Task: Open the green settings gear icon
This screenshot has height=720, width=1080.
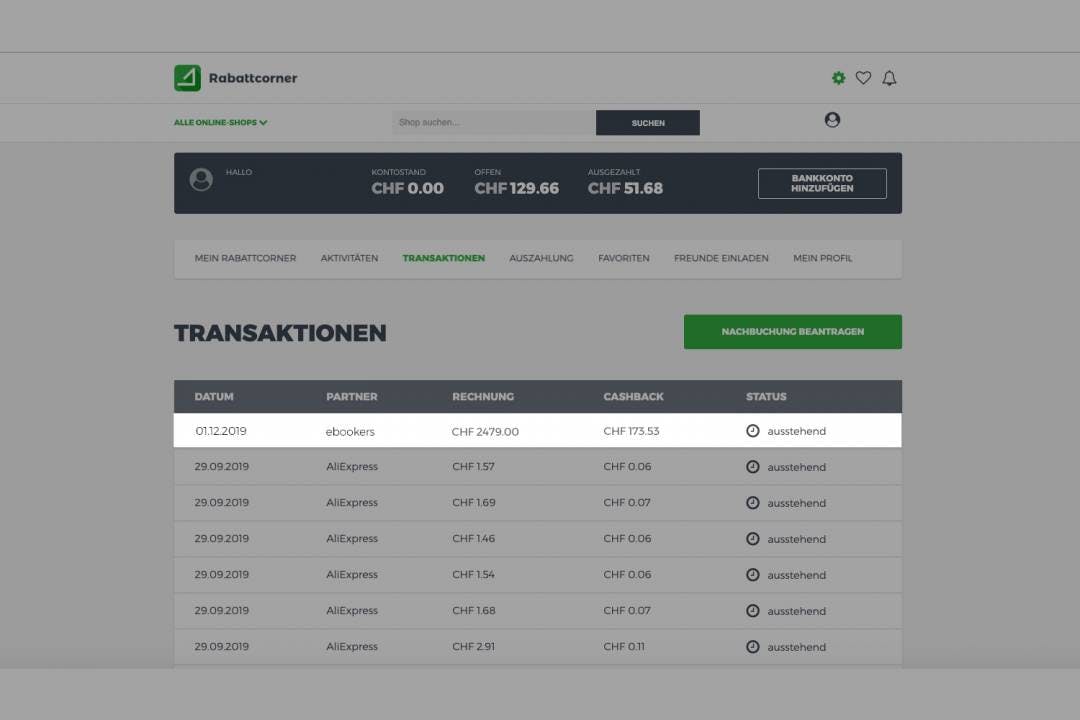Action: pyautogui.click(x=838, y=77)
